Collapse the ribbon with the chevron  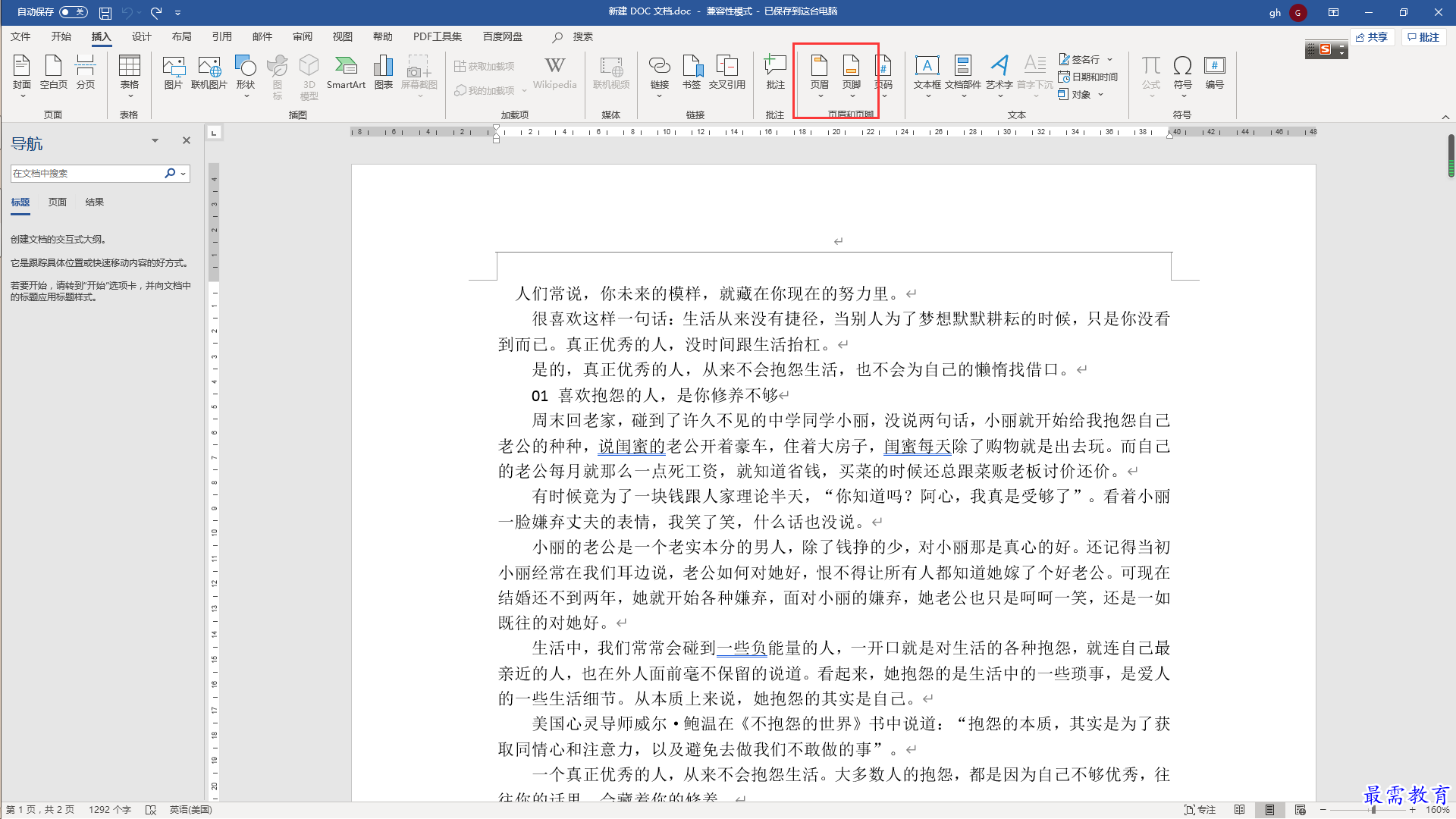1445,117
